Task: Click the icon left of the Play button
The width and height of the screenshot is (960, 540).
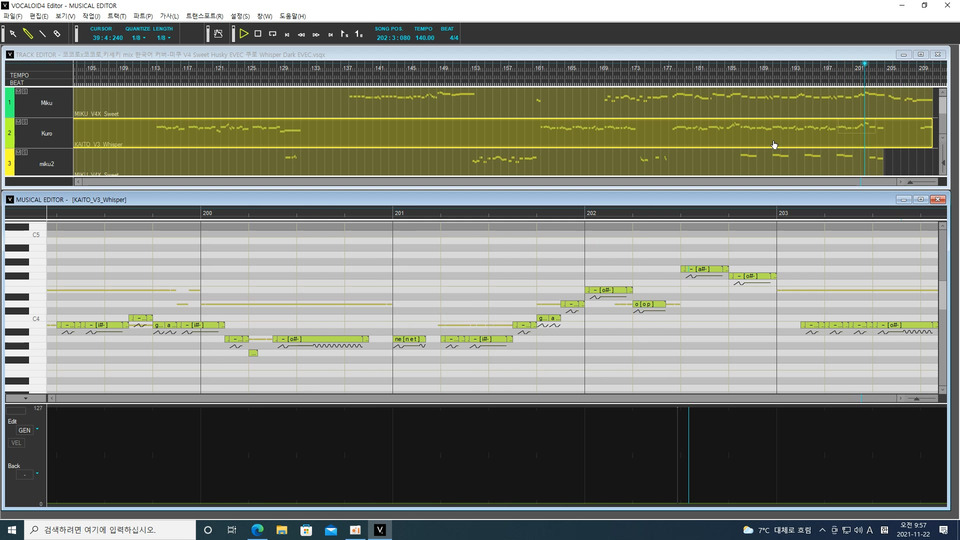Action: (219, 34)
